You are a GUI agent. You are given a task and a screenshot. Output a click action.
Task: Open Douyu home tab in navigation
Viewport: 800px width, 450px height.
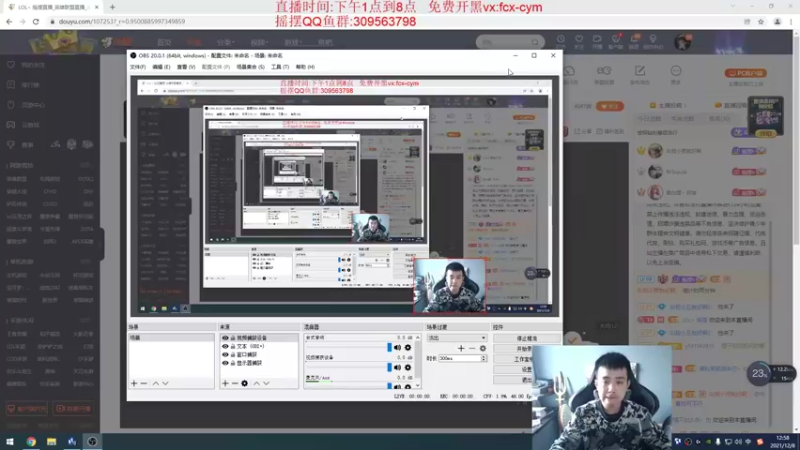pyautogui.click(x=164, y=42)
